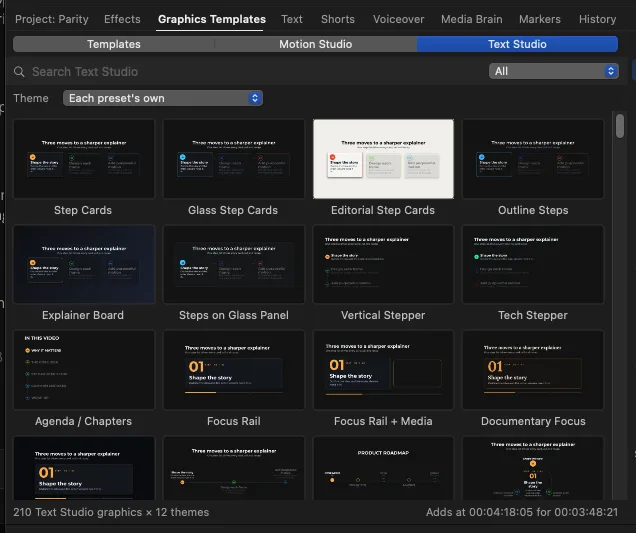Switch to the Shorts tab
The width and height of the screenshot is (636, 533).
[x=337, y=19]
